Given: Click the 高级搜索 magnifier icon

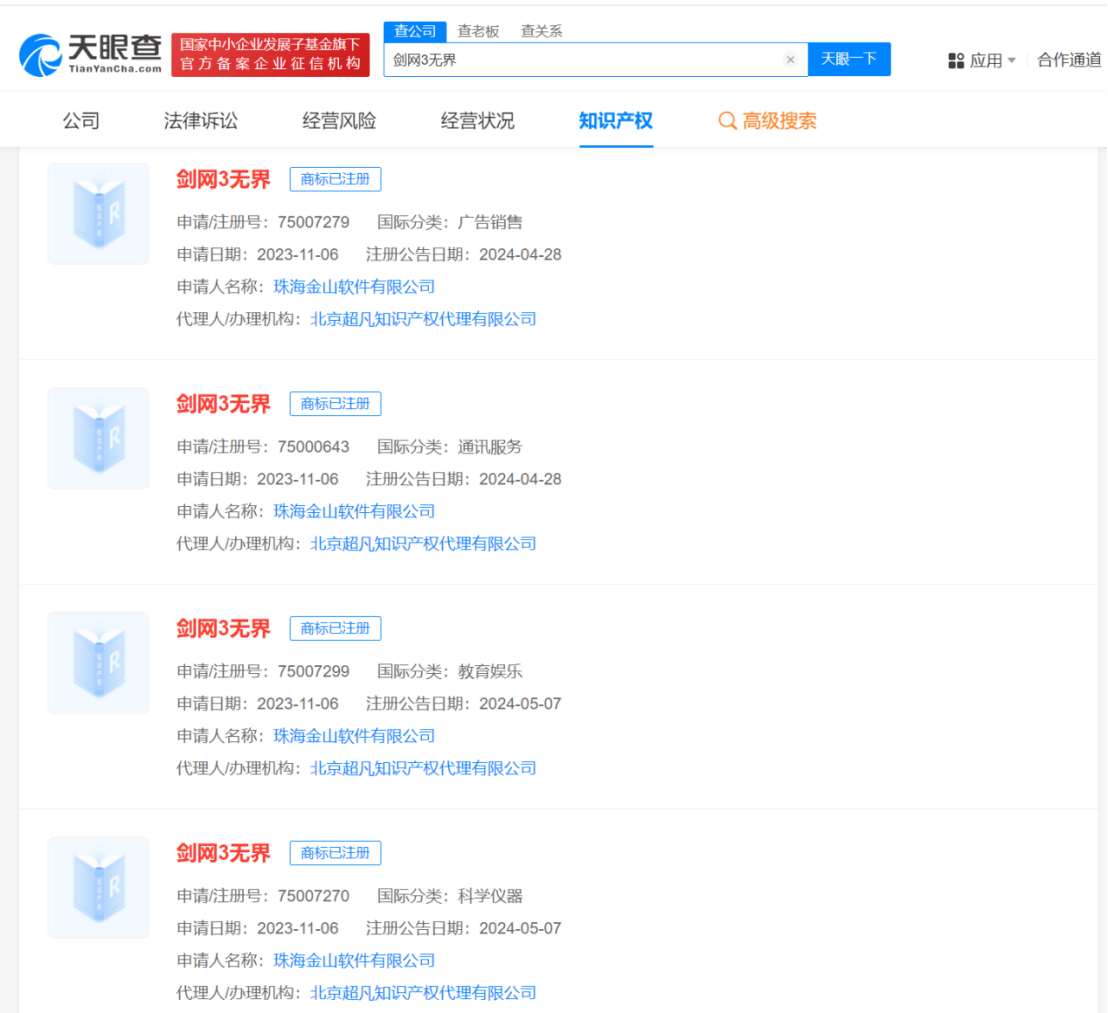Looking at the screenshot, I should [727, 121].
